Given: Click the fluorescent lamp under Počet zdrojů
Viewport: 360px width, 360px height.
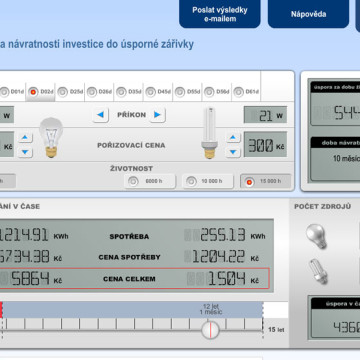Looking at the screenshot, I should (318, 271).
